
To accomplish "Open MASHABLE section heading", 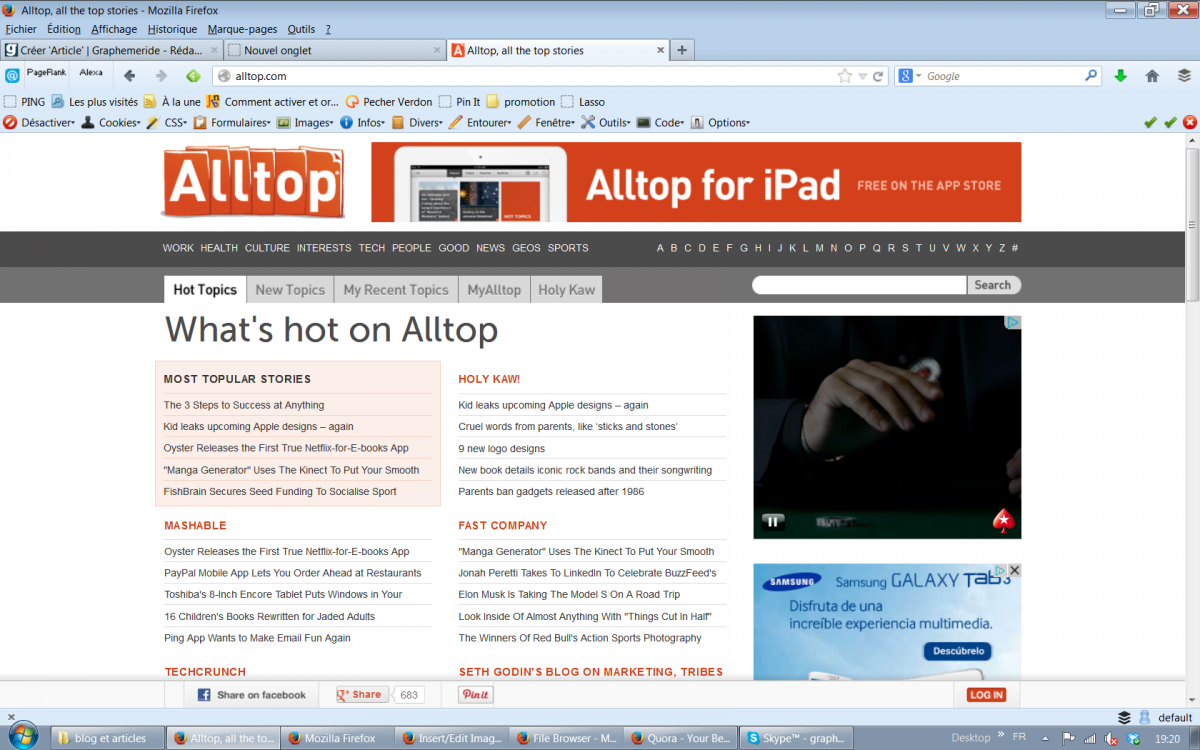I will click(195, 525).
